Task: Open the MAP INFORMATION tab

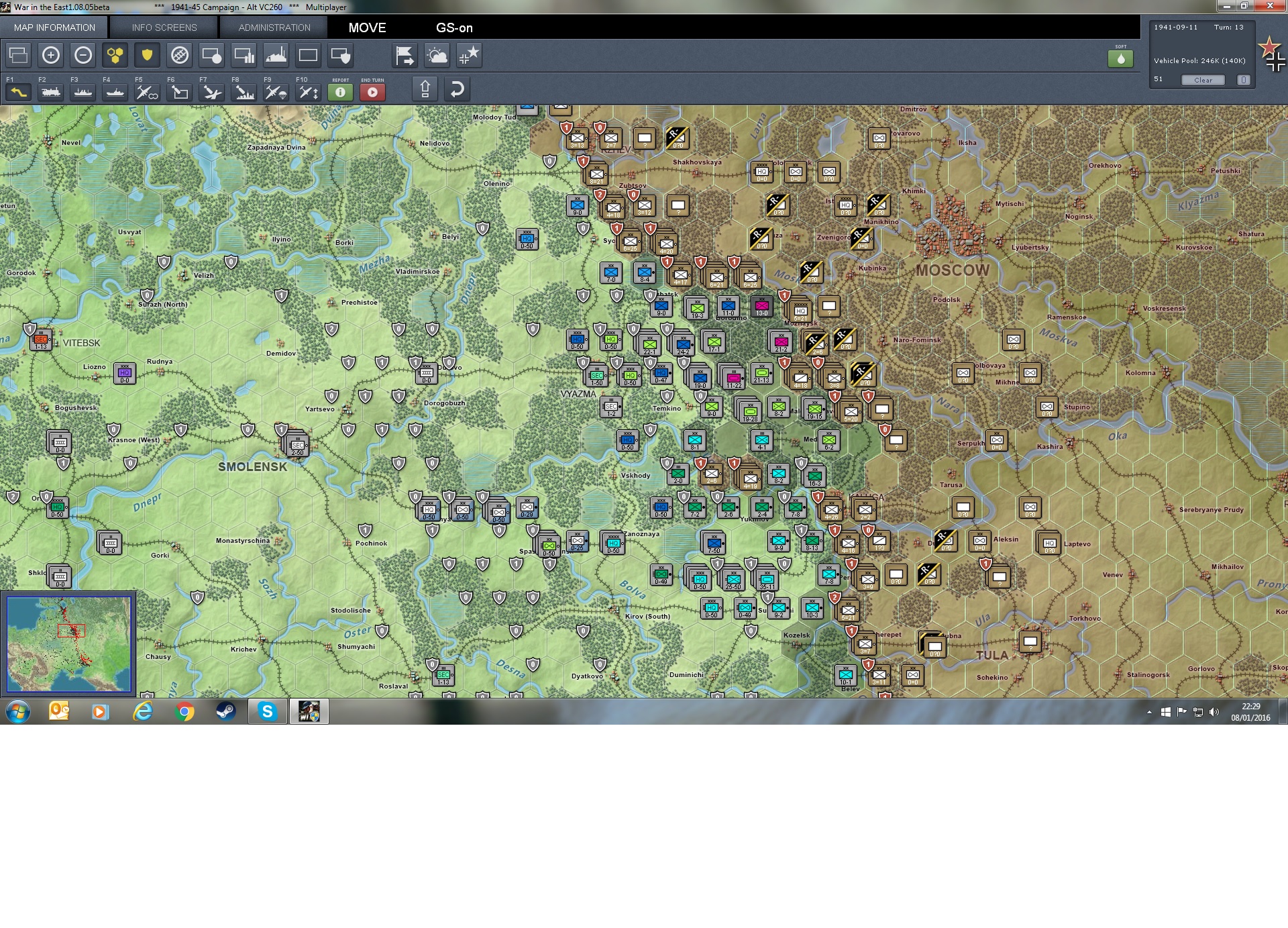Action: 54,28
